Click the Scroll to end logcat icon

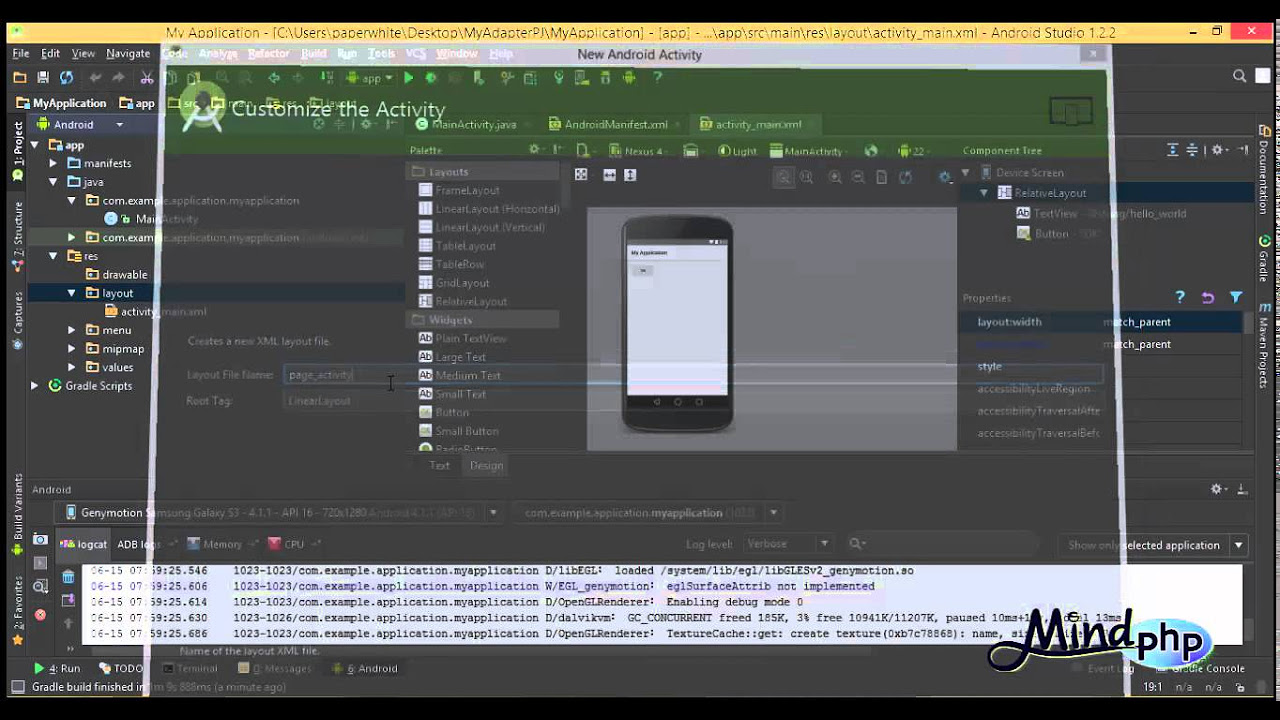(68, 600)
